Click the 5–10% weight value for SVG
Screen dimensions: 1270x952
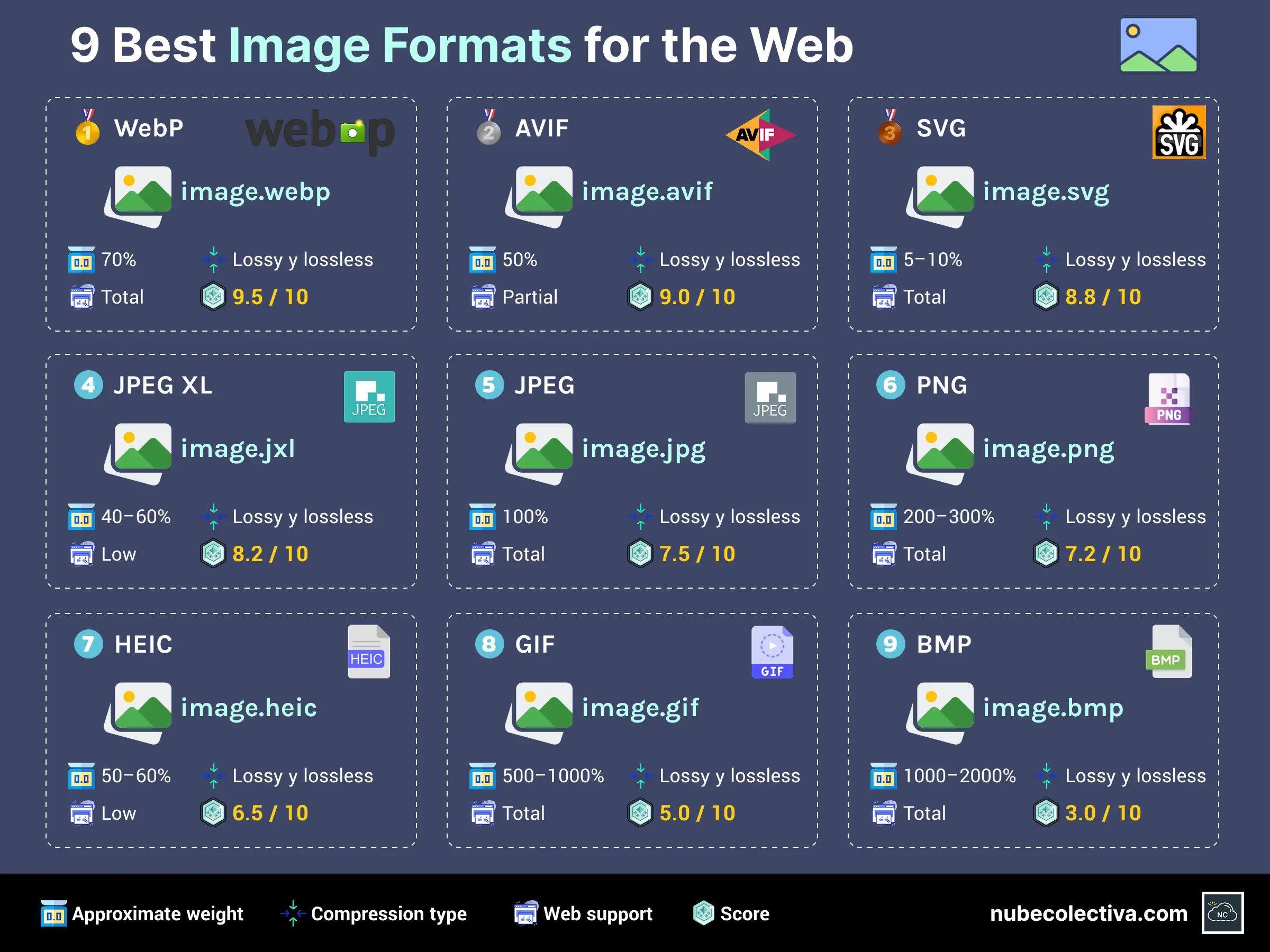point(933,259)
